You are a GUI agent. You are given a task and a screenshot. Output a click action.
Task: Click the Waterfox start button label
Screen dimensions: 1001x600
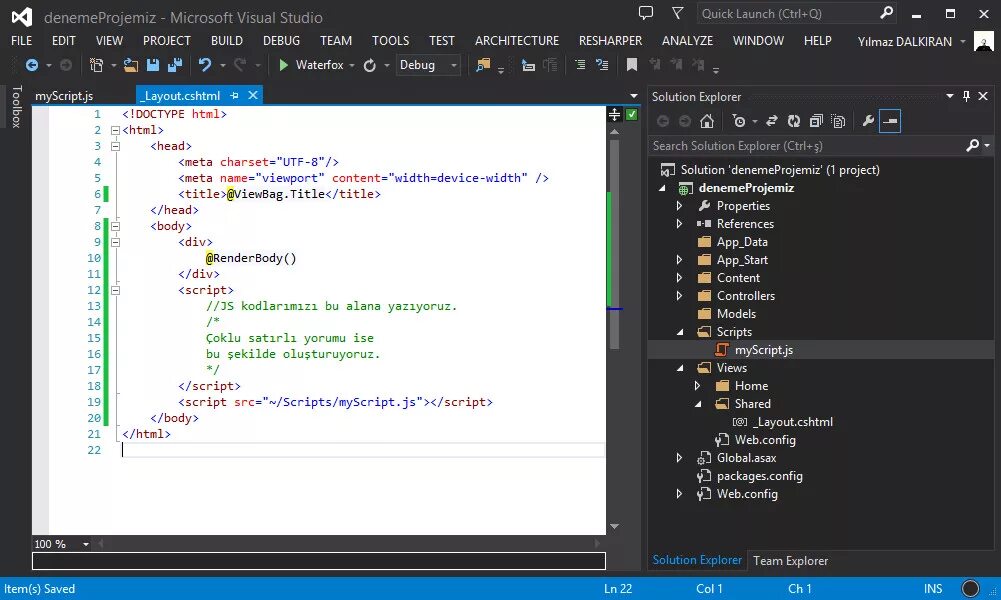pyautogui.click(x=319, y=65)
